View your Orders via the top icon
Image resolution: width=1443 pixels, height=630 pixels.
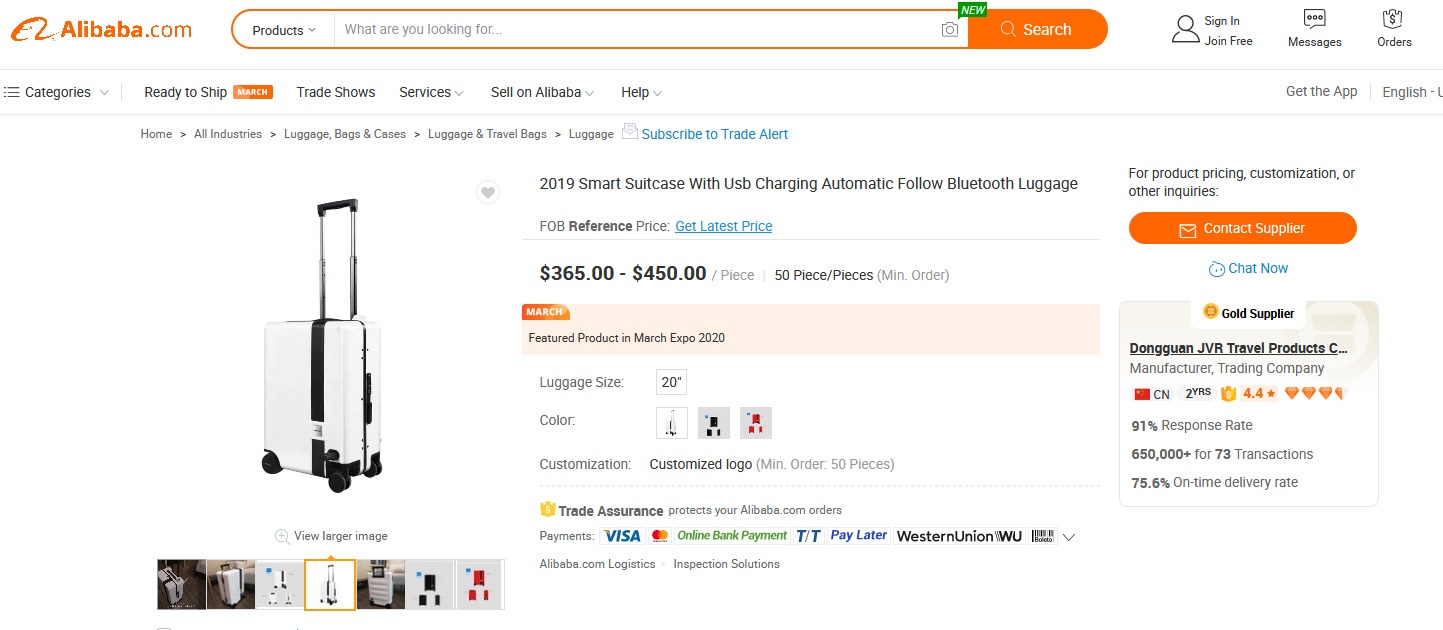tap(1392, 28)
